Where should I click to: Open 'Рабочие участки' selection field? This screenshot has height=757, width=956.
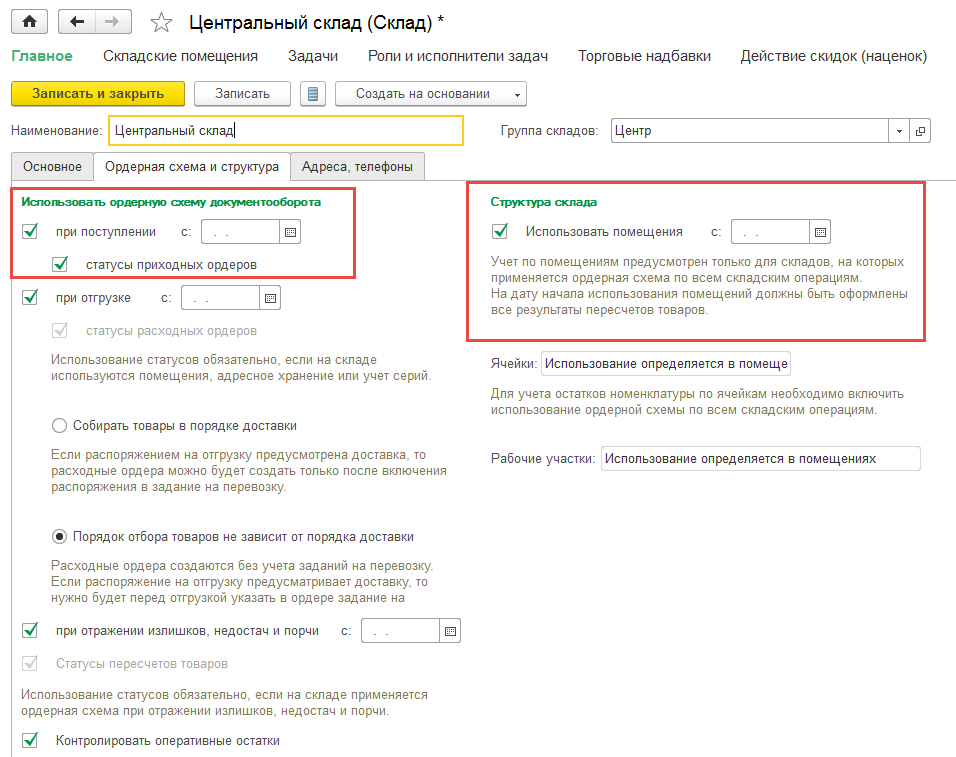760,458
